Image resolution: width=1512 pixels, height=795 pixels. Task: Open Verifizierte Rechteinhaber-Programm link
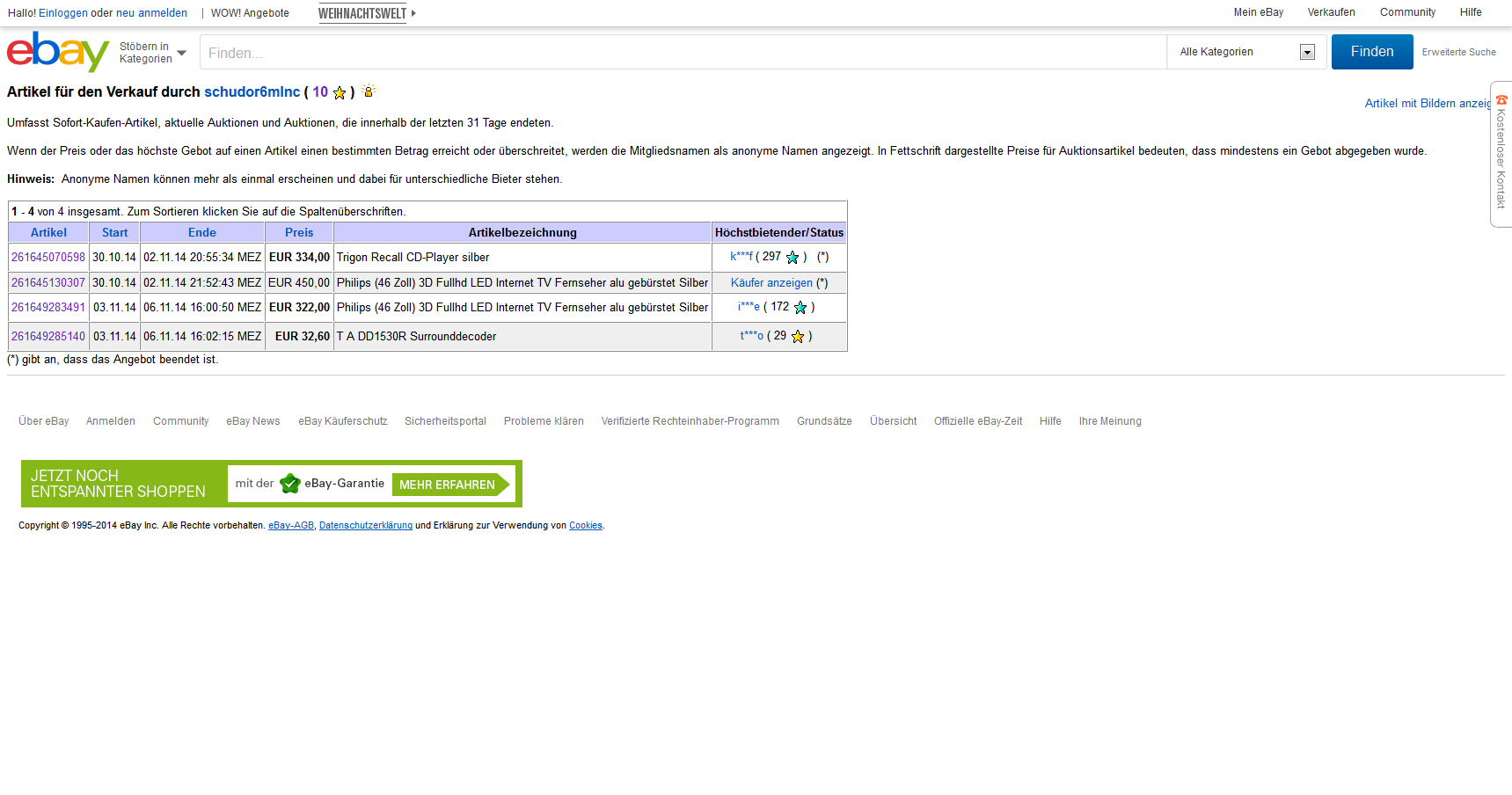click(x=690, y=421)
